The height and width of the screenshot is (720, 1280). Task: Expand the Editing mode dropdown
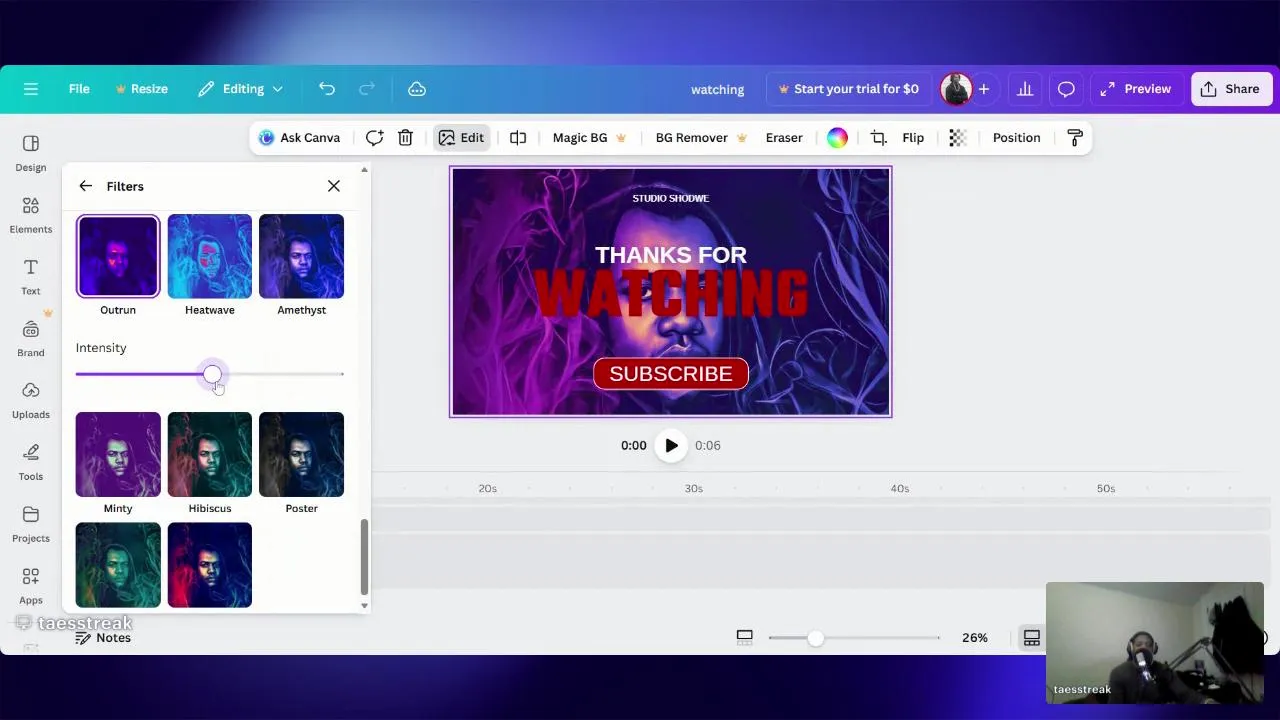(240, 89)
